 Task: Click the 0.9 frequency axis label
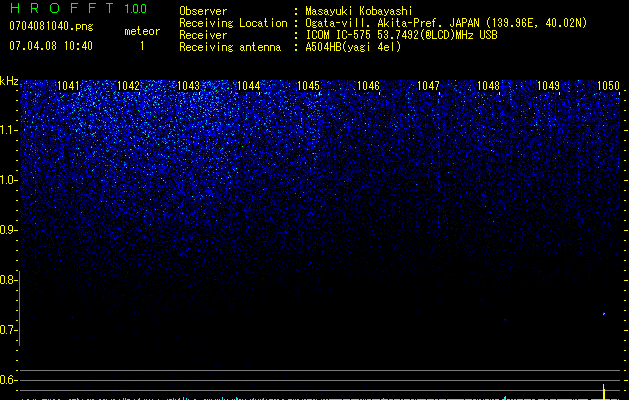(8, 230)
